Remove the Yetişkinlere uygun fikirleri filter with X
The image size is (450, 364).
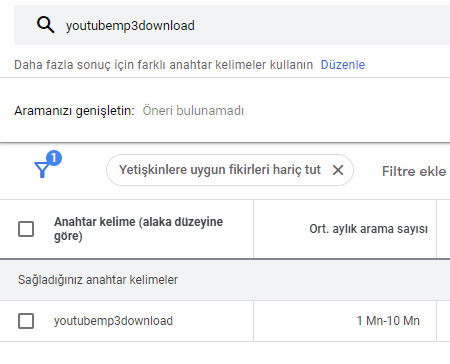338,170
